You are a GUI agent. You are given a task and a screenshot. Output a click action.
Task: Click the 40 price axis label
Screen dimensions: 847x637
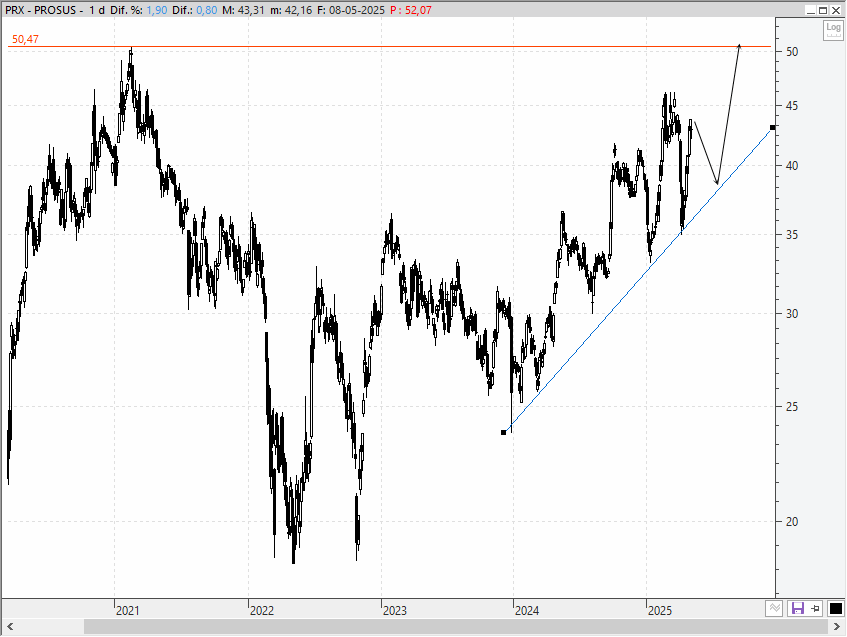792,166
